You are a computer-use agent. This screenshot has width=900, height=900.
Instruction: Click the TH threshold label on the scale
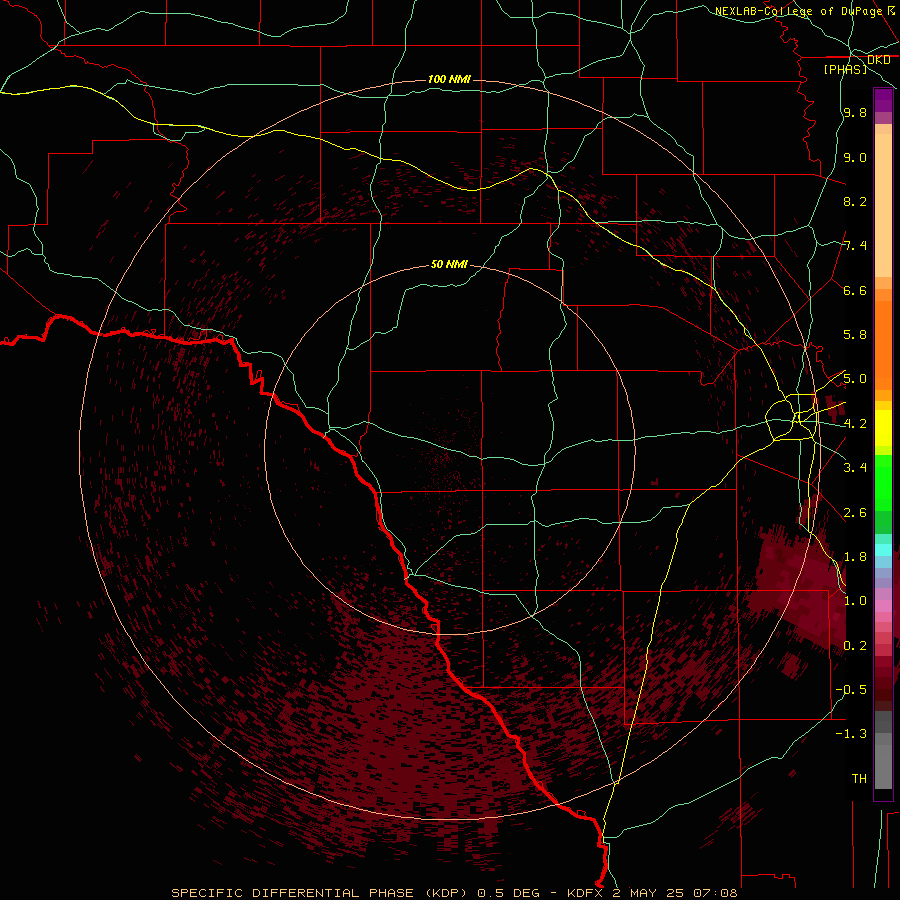(x=859, y=779)
